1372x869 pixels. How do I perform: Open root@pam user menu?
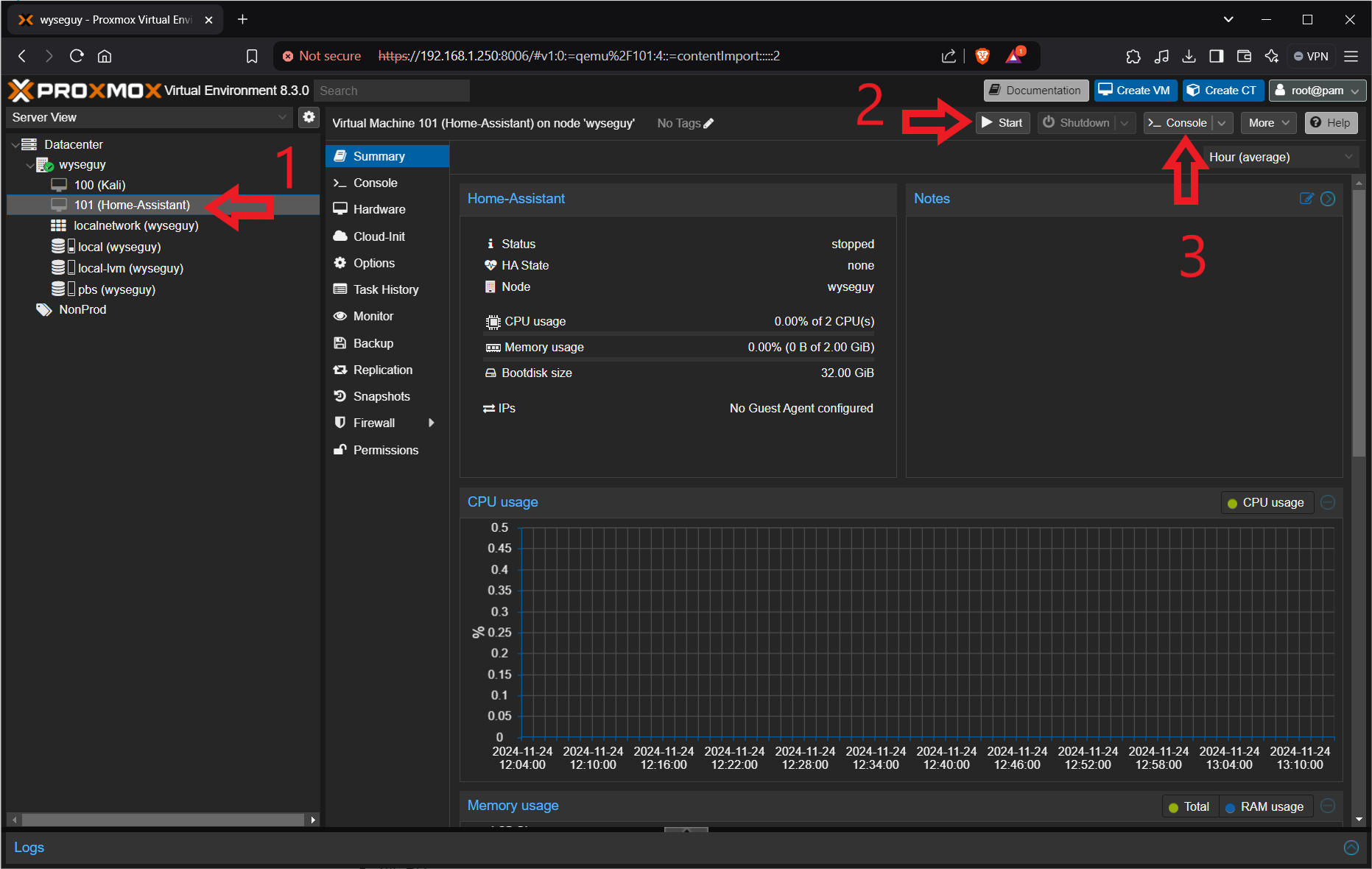(x=1318, y=91)
